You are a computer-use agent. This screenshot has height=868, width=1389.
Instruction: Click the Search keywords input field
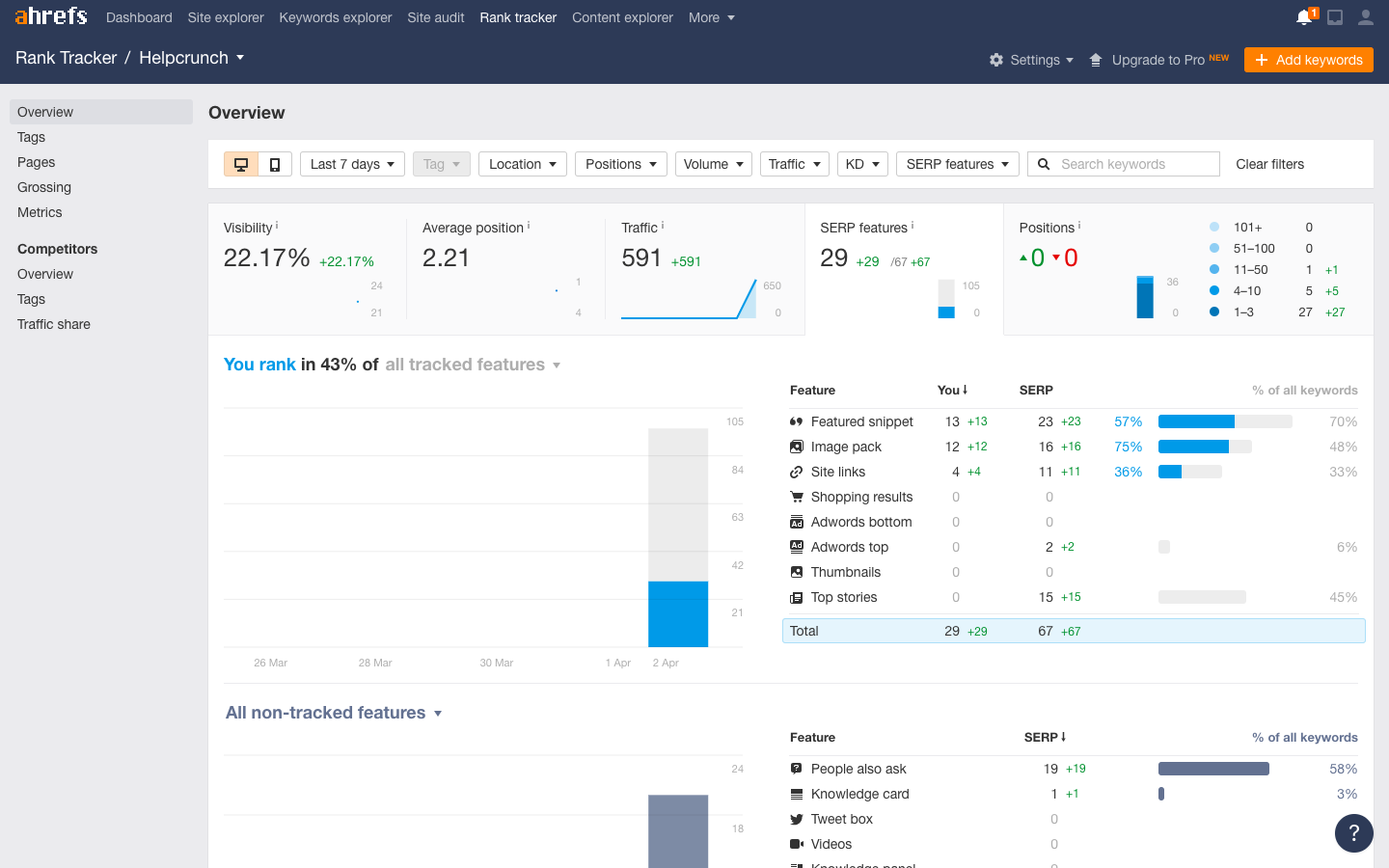click(x=1124, y=164)
